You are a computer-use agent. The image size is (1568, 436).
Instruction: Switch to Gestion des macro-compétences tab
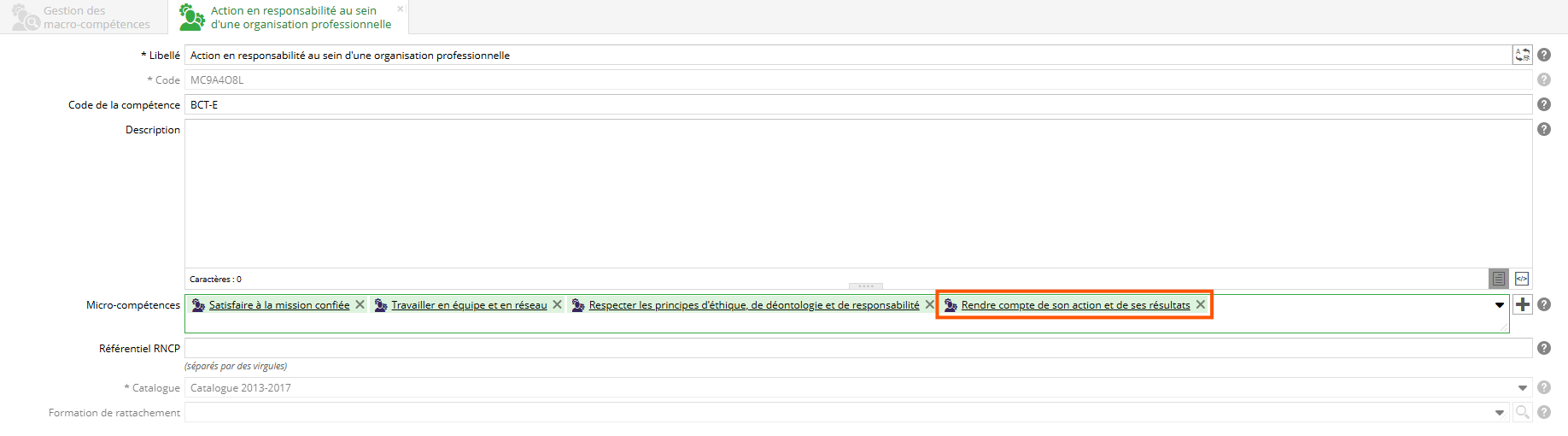tap(84, 17)
